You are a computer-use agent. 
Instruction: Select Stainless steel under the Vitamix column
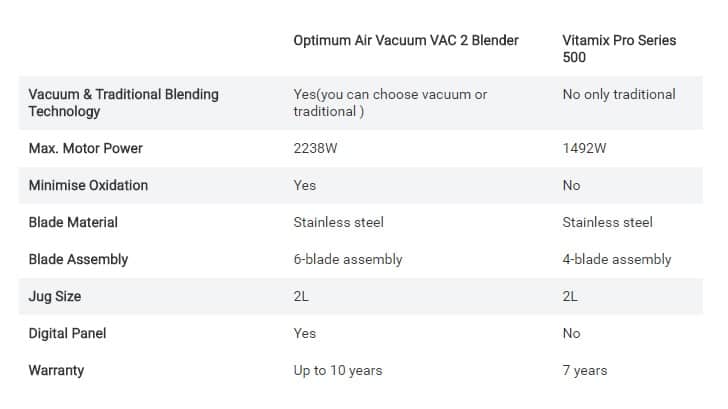[607, 222]
